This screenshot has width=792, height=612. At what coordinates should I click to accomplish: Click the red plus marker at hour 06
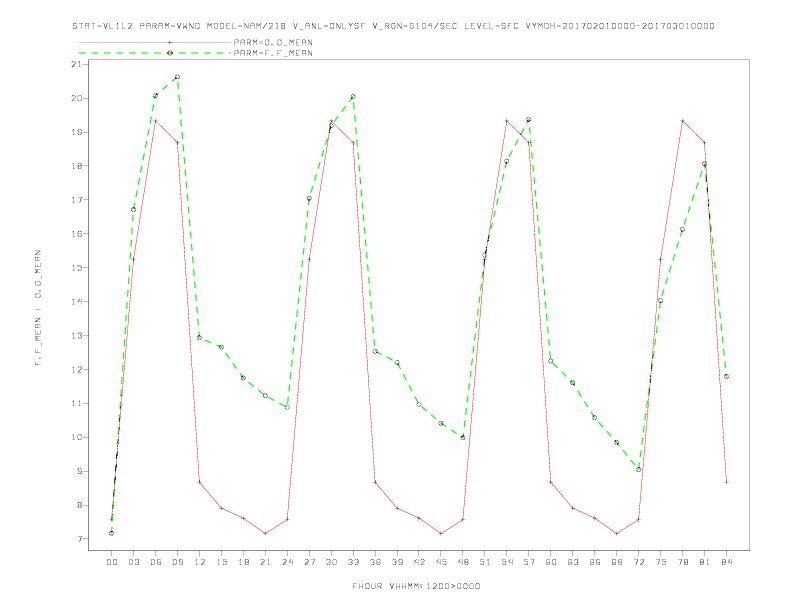(x=156, y=121)
